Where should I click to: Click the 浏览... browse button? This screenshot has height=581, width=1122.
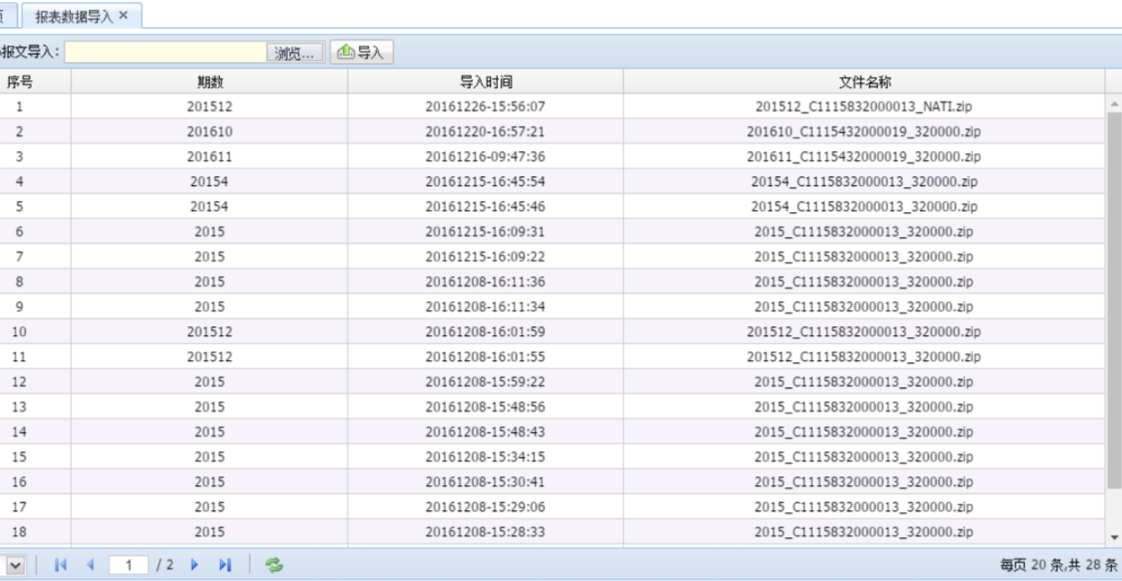[x=294, y=53]
